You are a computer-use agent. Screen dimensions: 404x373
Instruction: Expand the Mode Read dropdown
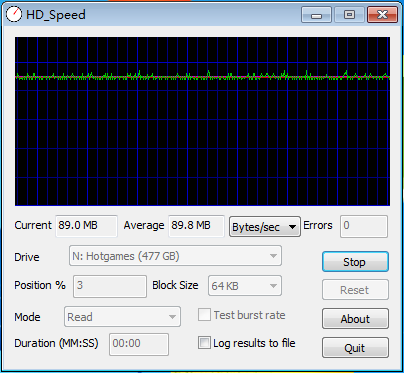[x=122, y=317]
